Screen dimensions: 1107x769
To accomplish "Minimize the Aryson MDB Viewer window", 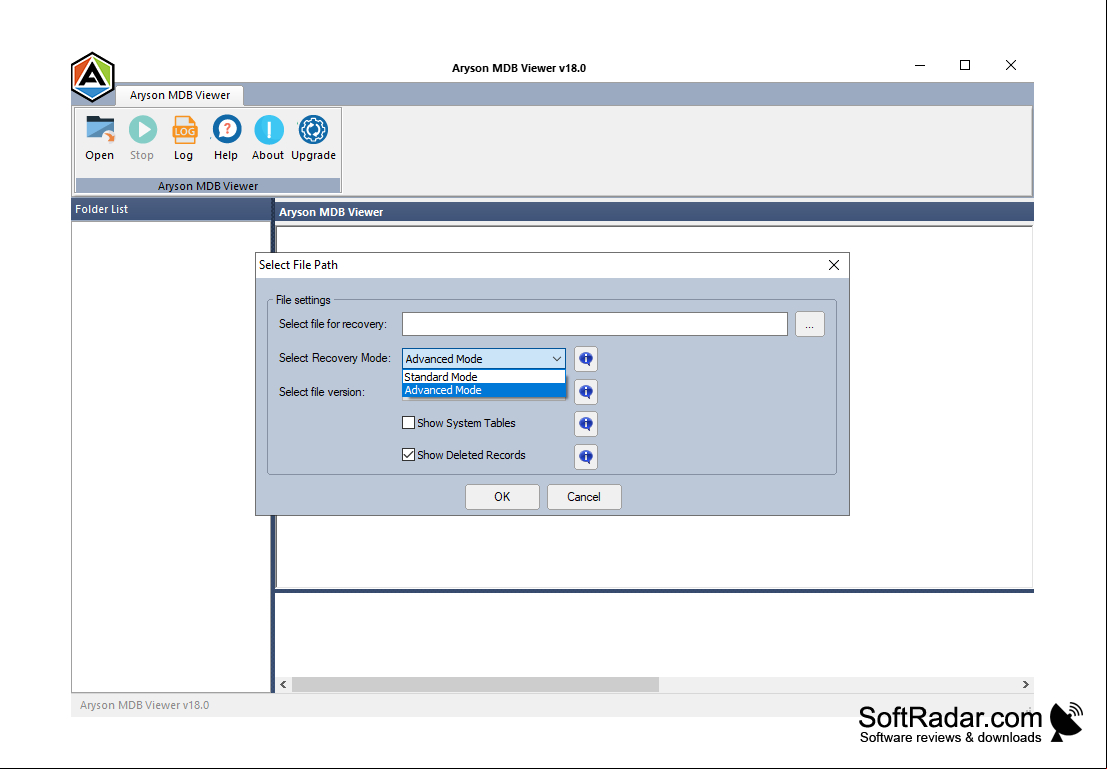I will 920,65.
